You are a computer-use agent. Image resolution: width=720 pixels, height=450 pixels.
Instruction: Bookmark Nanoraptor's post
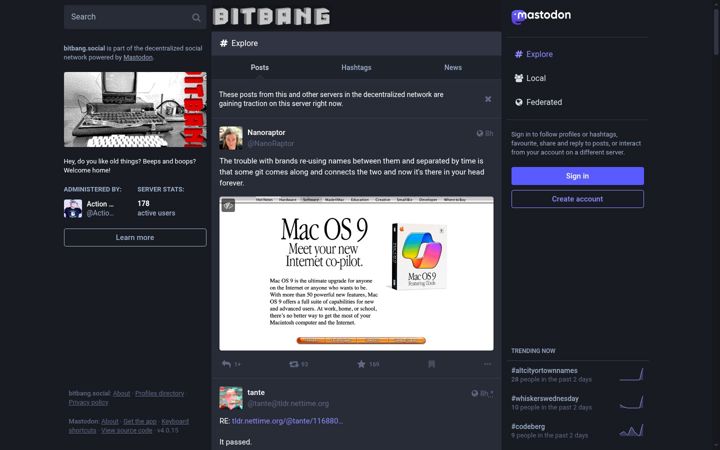[432, 364]
